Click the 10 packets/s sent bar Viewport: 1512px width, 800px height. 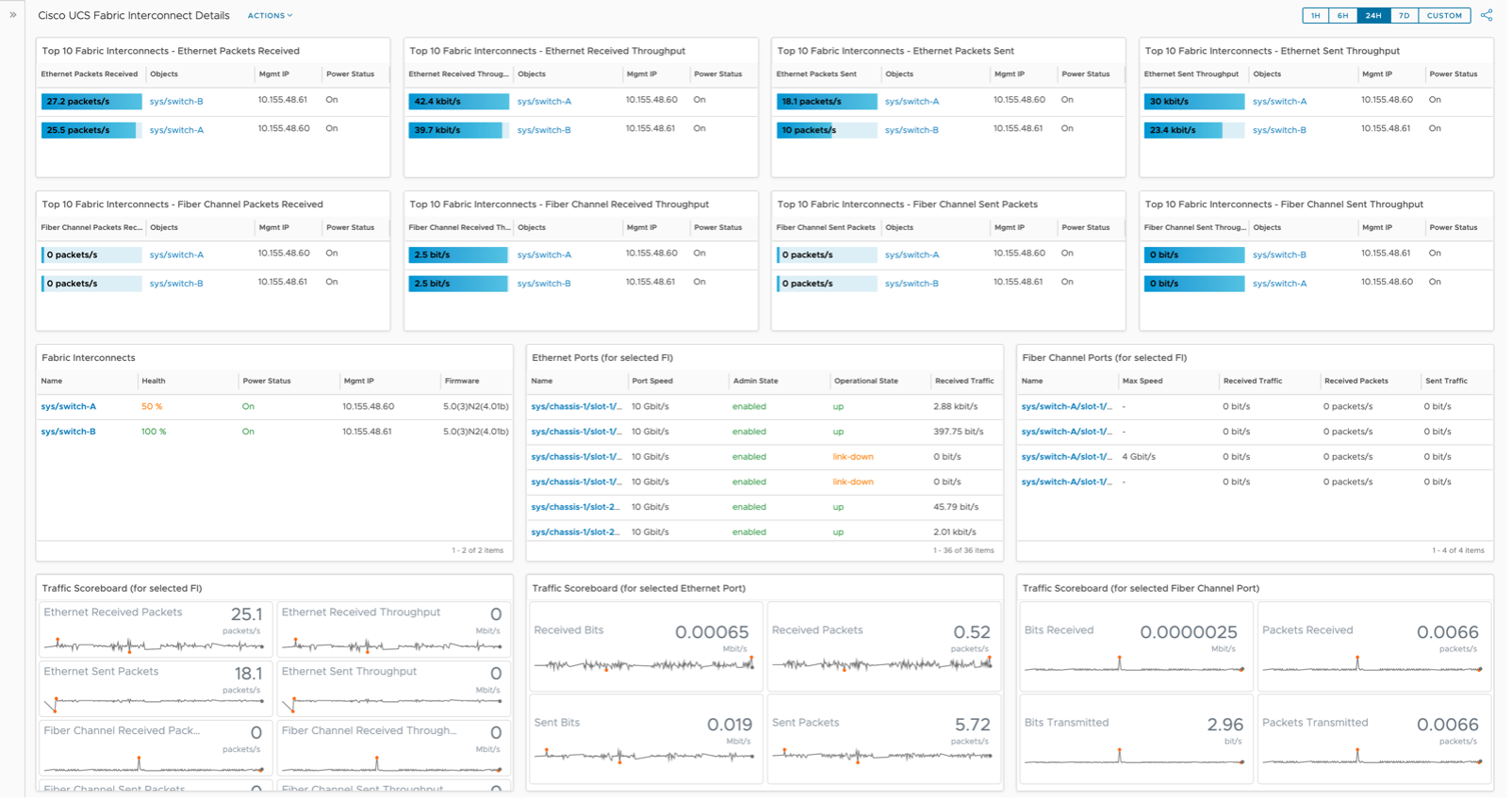point(827,130)
